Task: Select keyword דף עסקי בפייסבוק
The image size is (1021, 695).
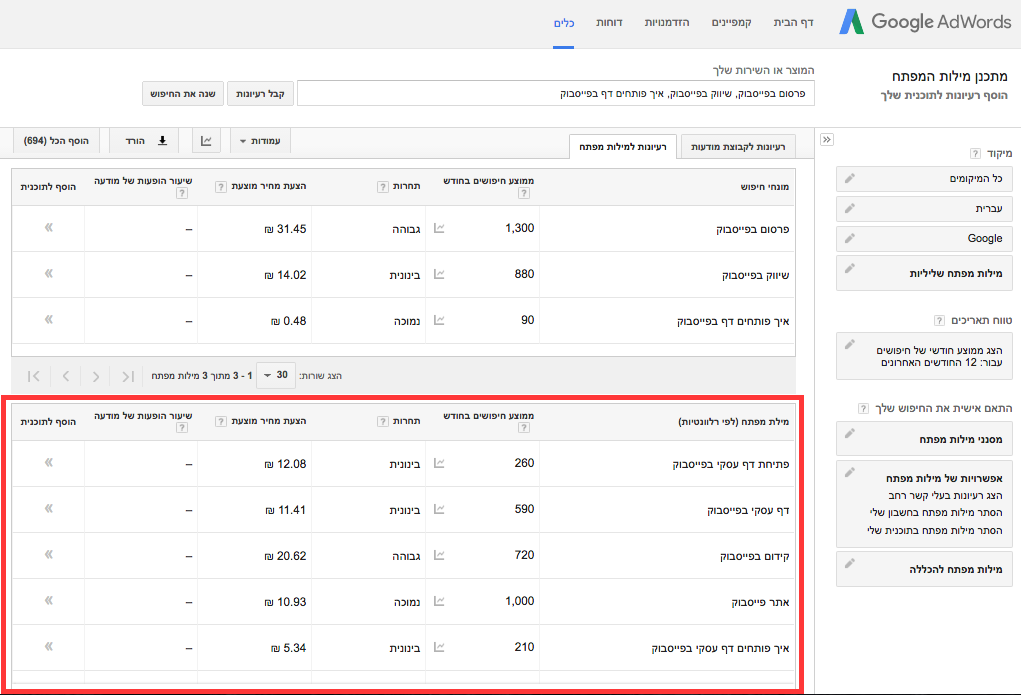Action: click(748, 510)
